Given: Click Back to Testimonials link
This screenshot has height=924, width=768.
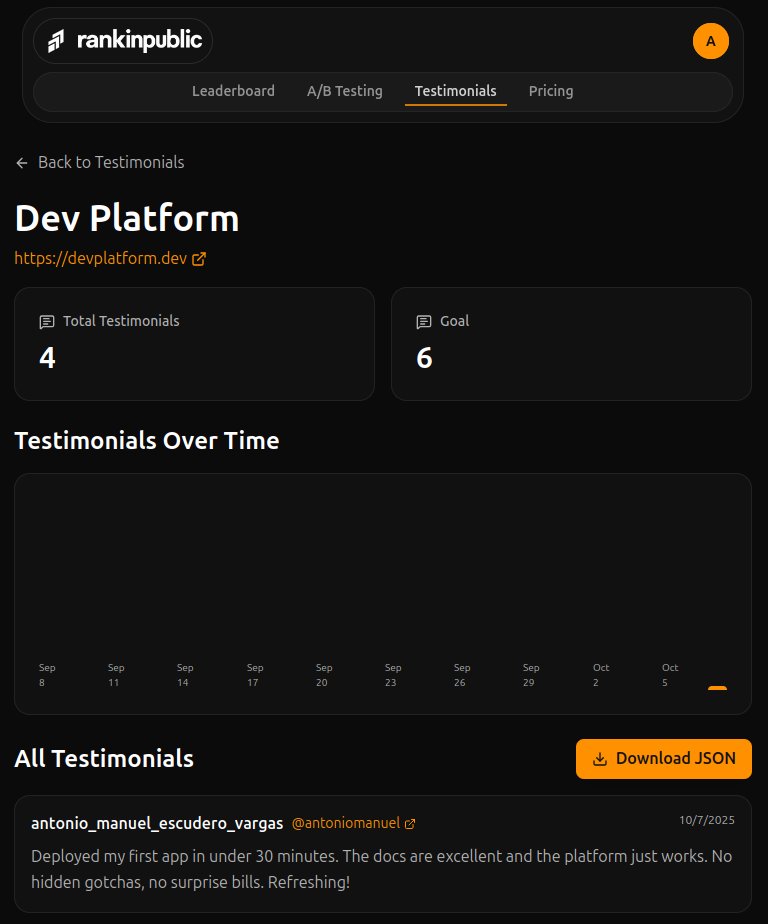Looking at the screenshot, I should [100, 163].
